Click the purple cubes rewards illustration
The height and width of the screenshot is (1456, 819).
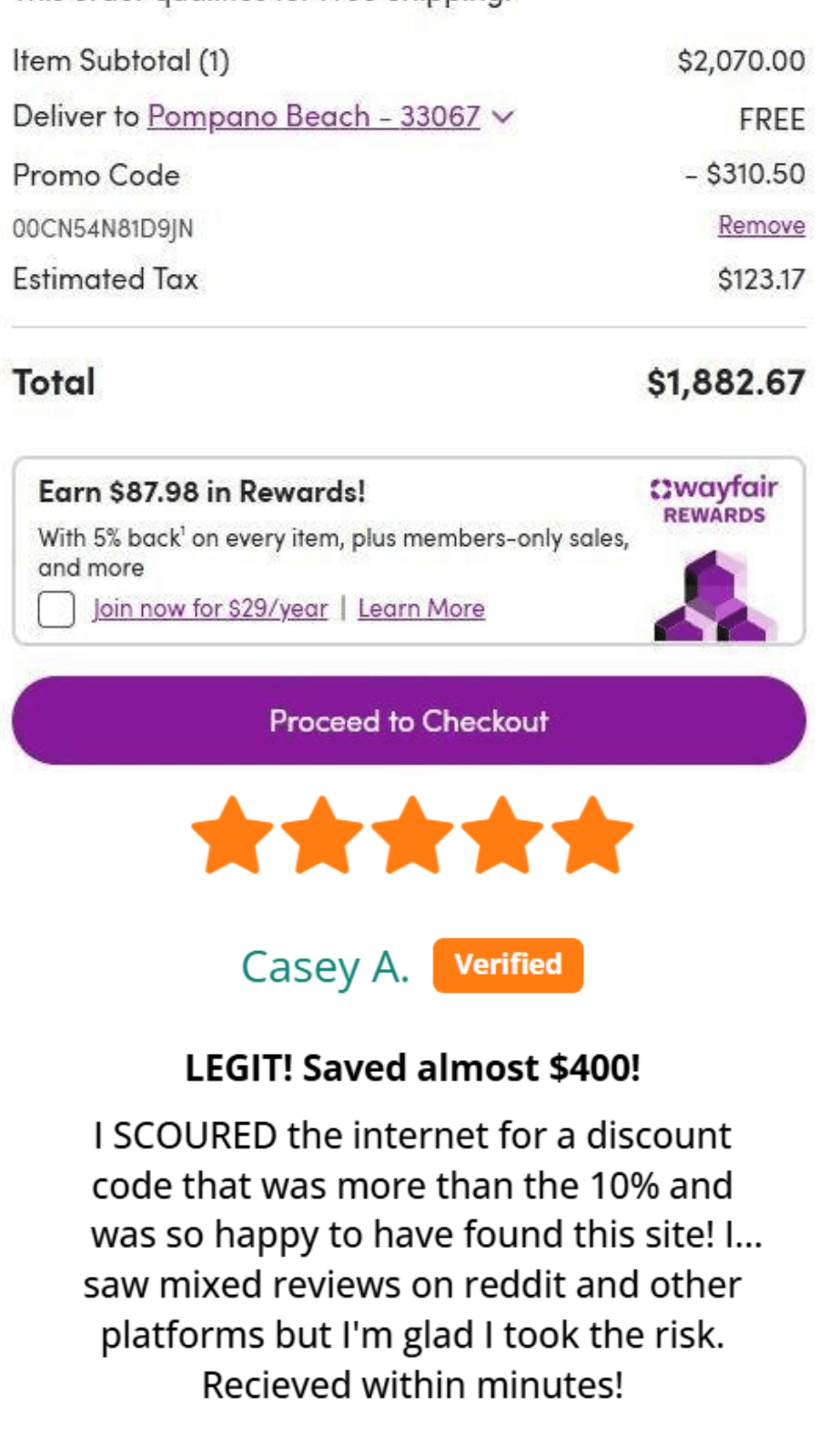[715, 597]
